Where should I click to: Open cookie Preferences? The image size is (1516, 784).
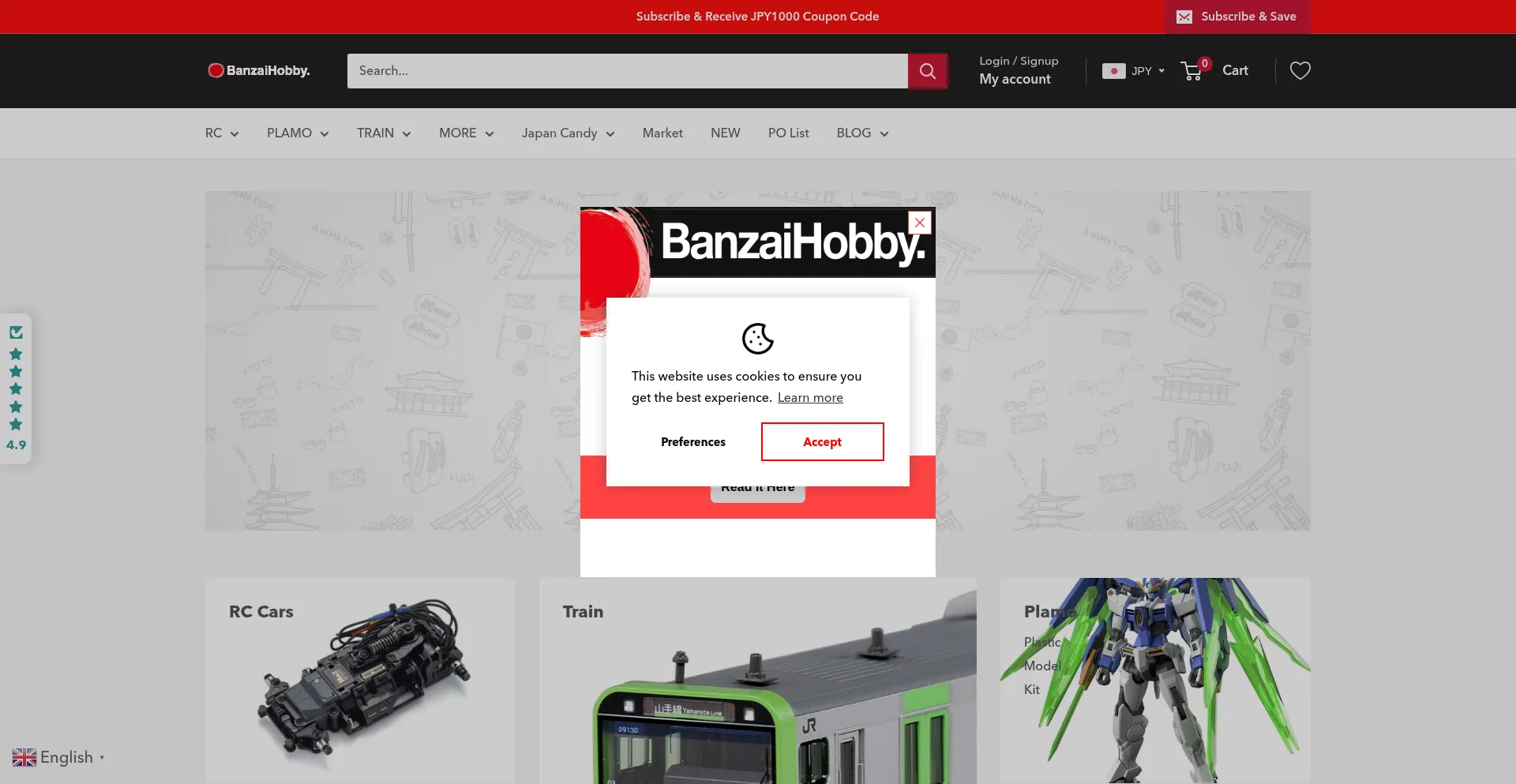coord(692,442)
